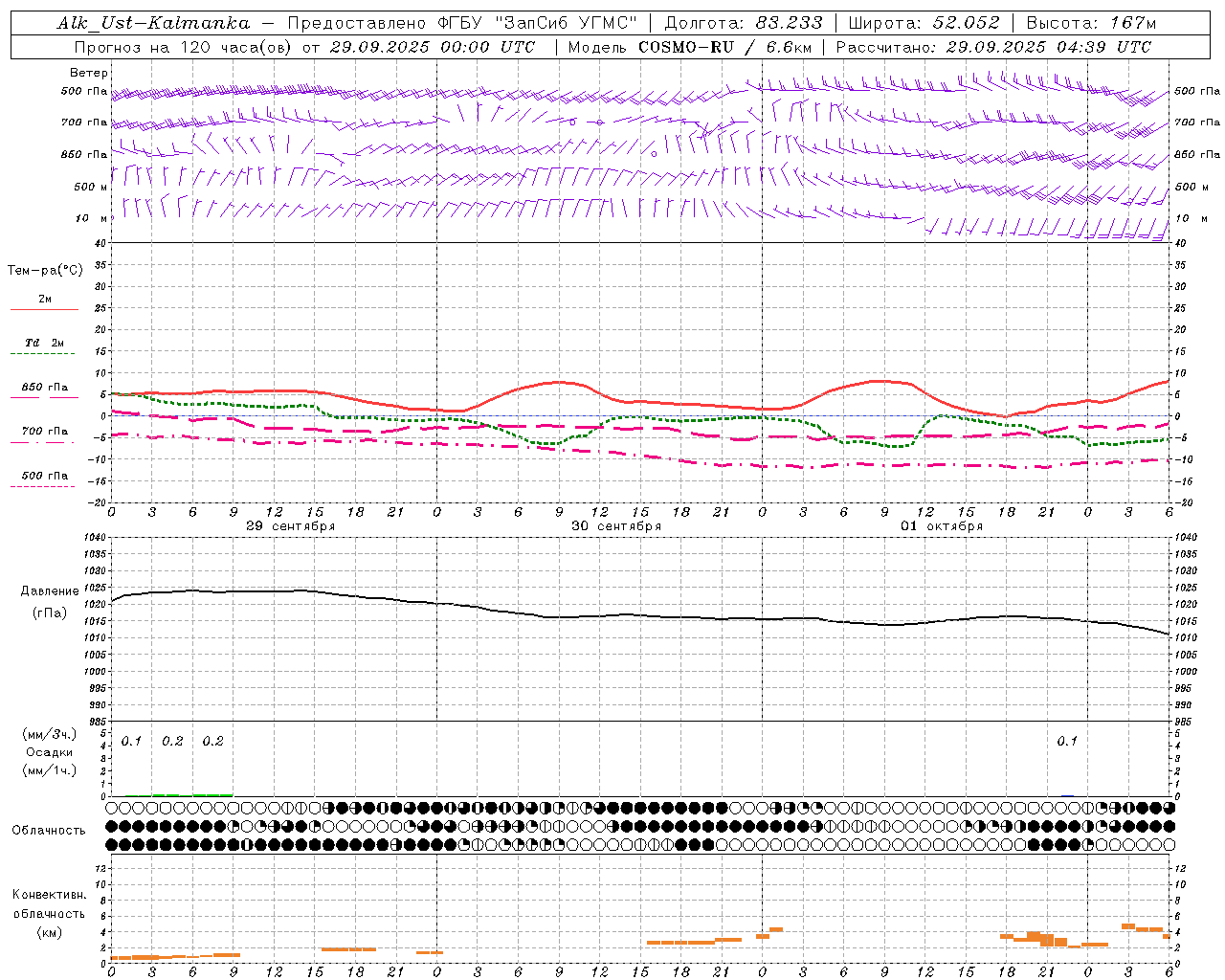Click the '29 сентября' date label
The image size is (1225, 980).
(290, 526)
